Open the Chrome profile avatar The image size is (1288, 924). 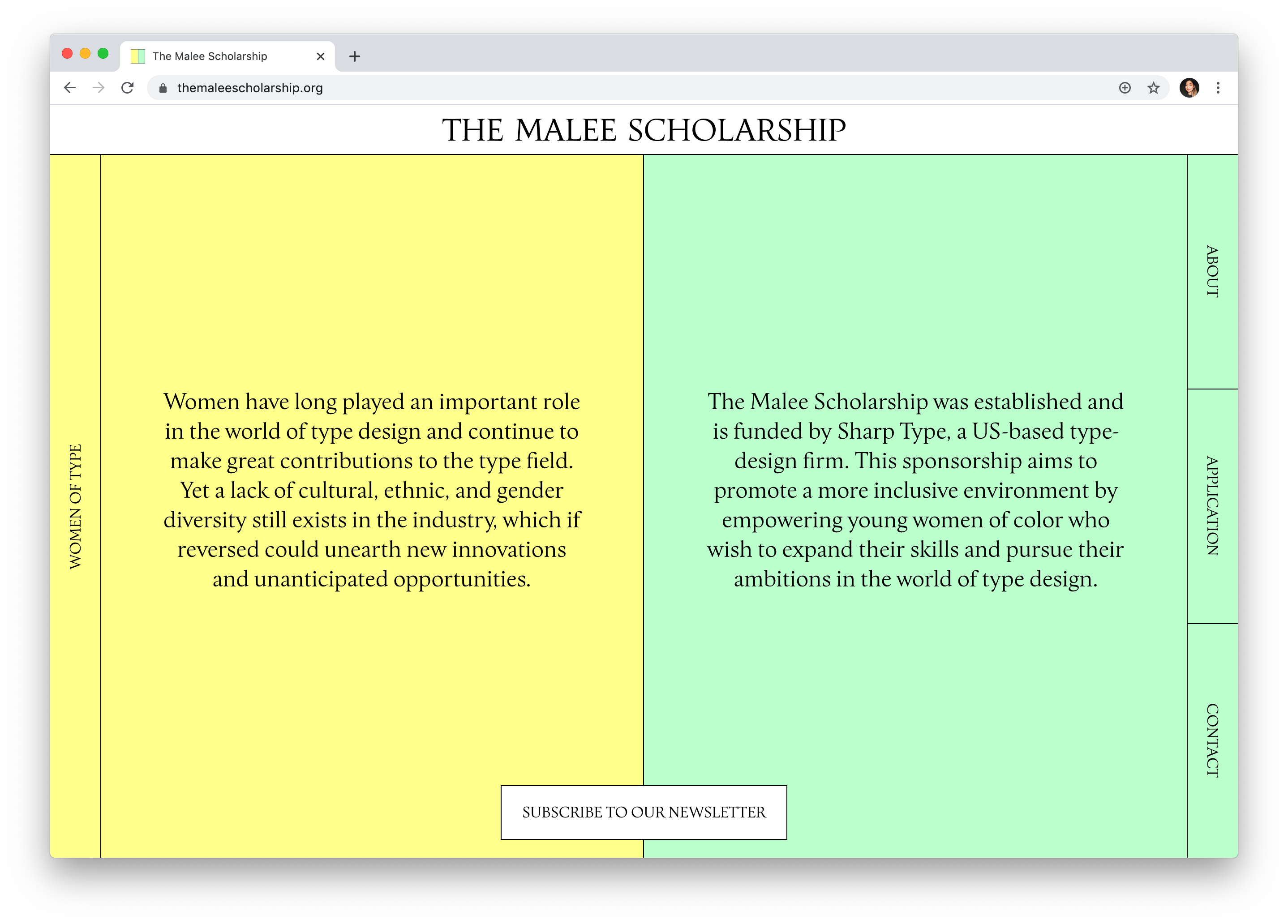click(x=1189, y=88)
